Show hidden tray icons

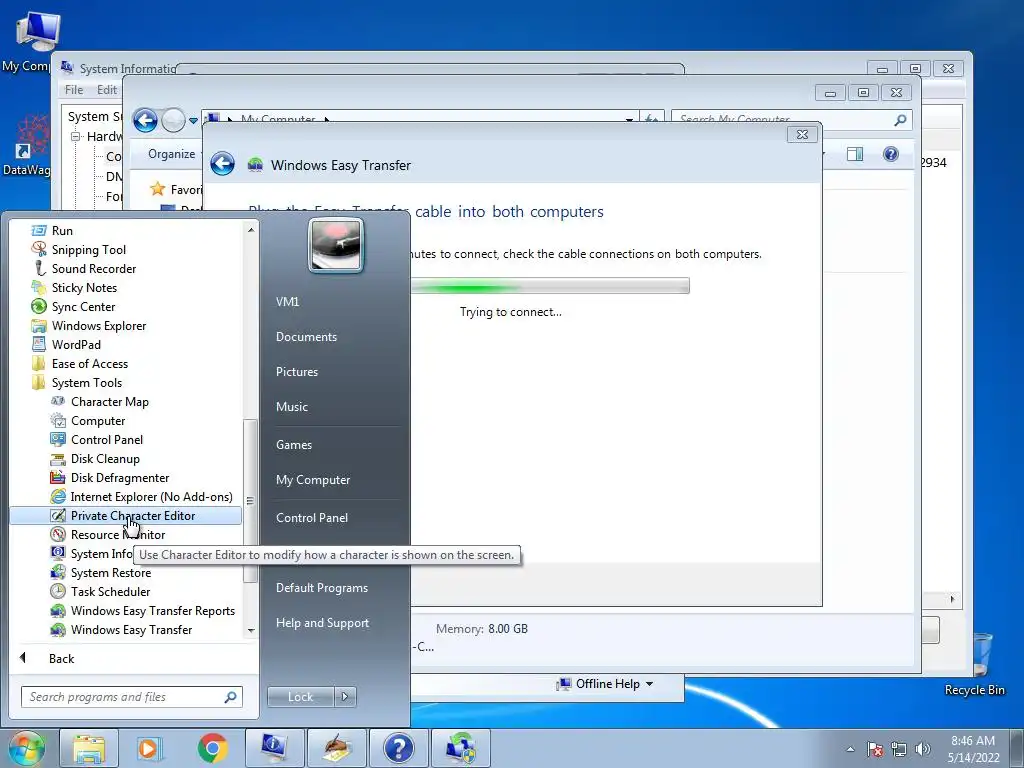tap(850, 749)
